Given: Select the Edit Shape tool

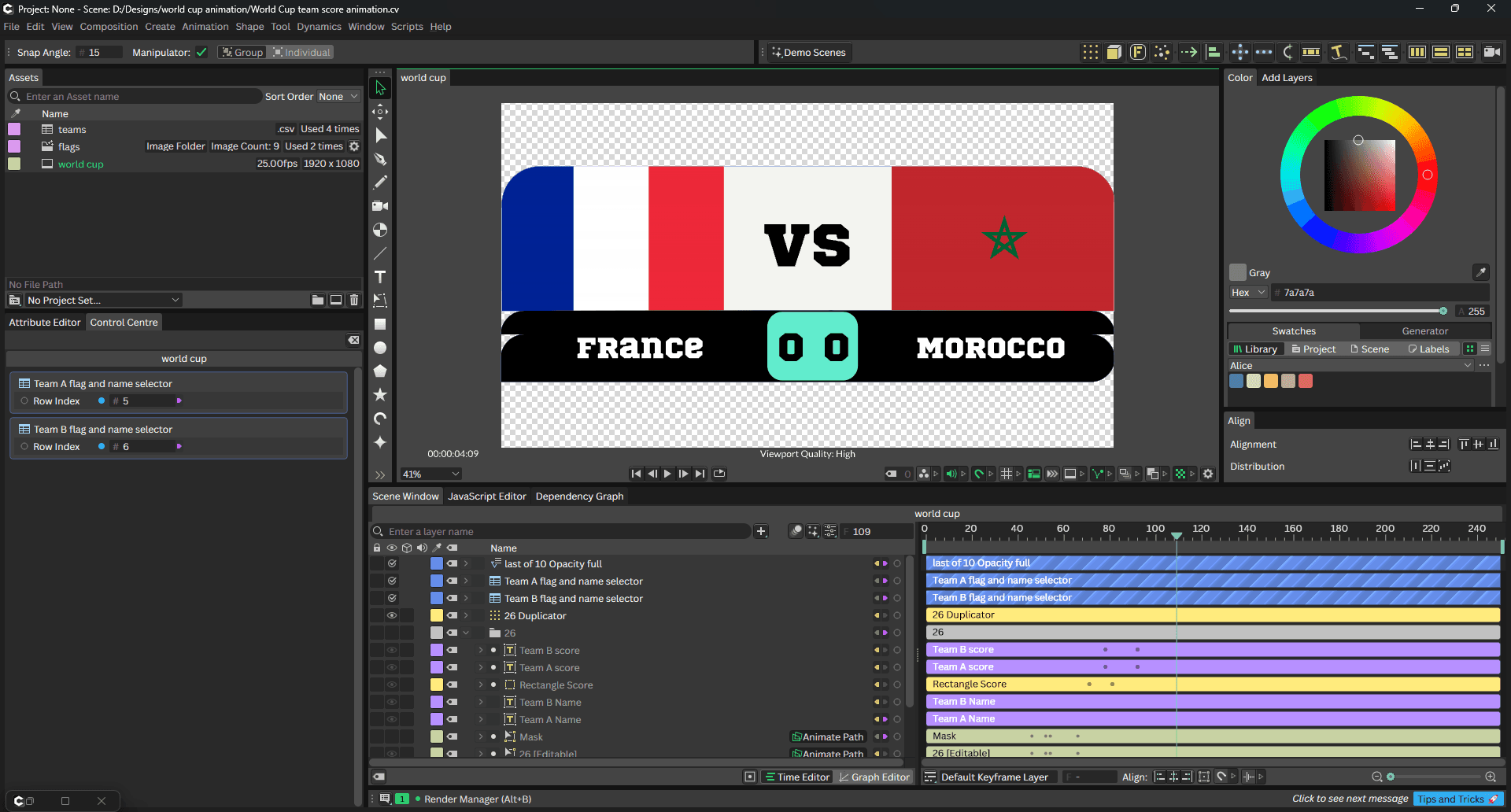Looking at the screenshot, I should click(x=380, y=135).
